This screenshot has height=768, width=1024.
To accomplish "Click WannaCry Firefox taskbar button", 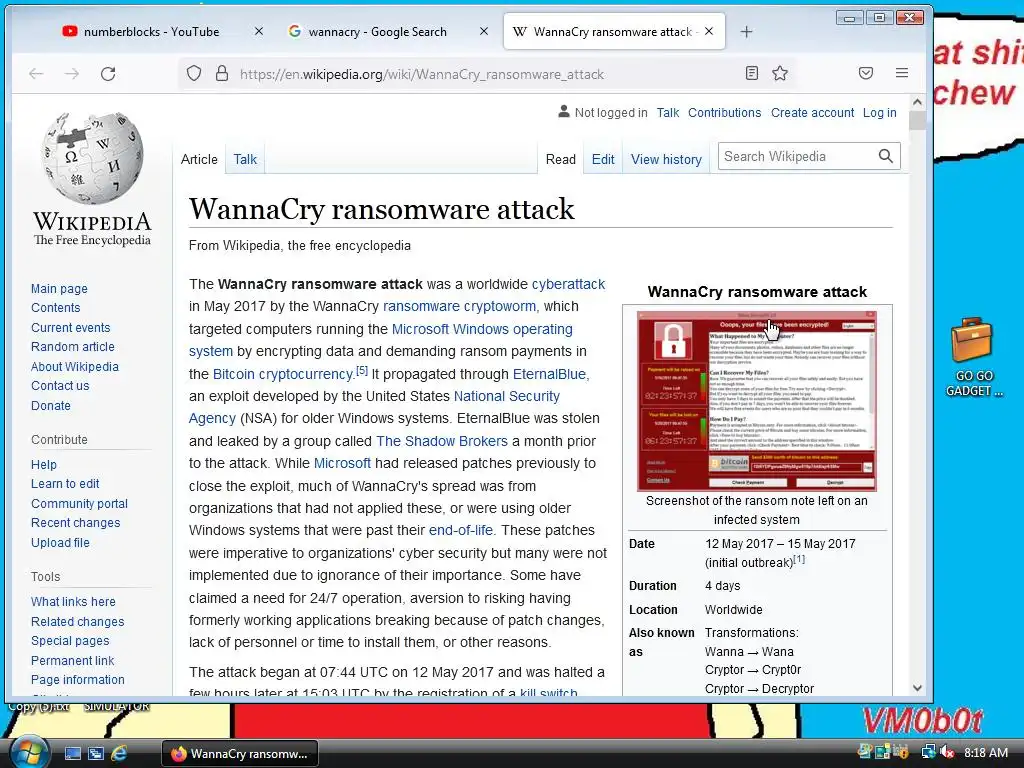I will click(239, 754).
